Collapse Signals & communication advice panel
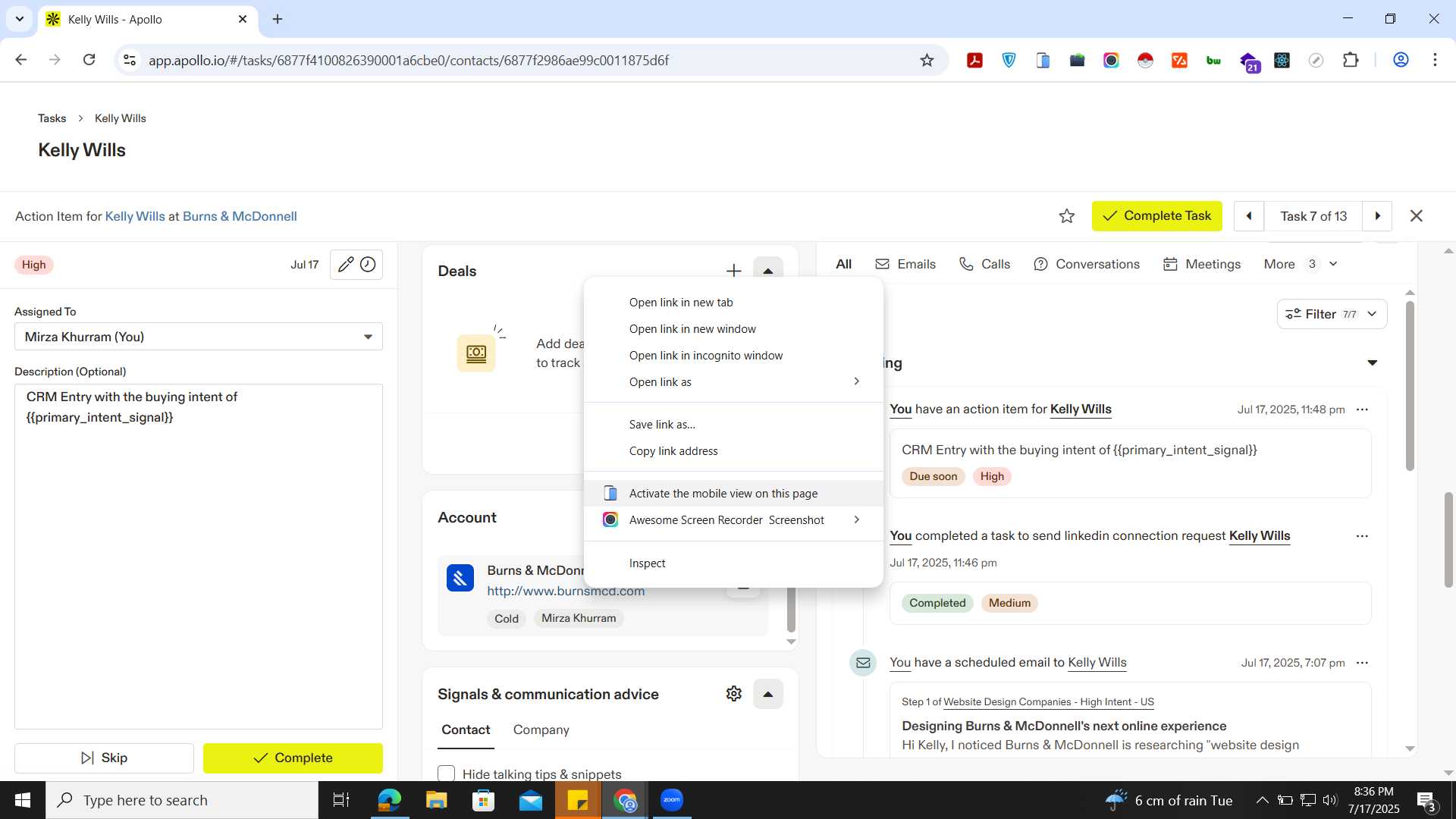Screen dimensions: 1456x819 coord(767,694)
